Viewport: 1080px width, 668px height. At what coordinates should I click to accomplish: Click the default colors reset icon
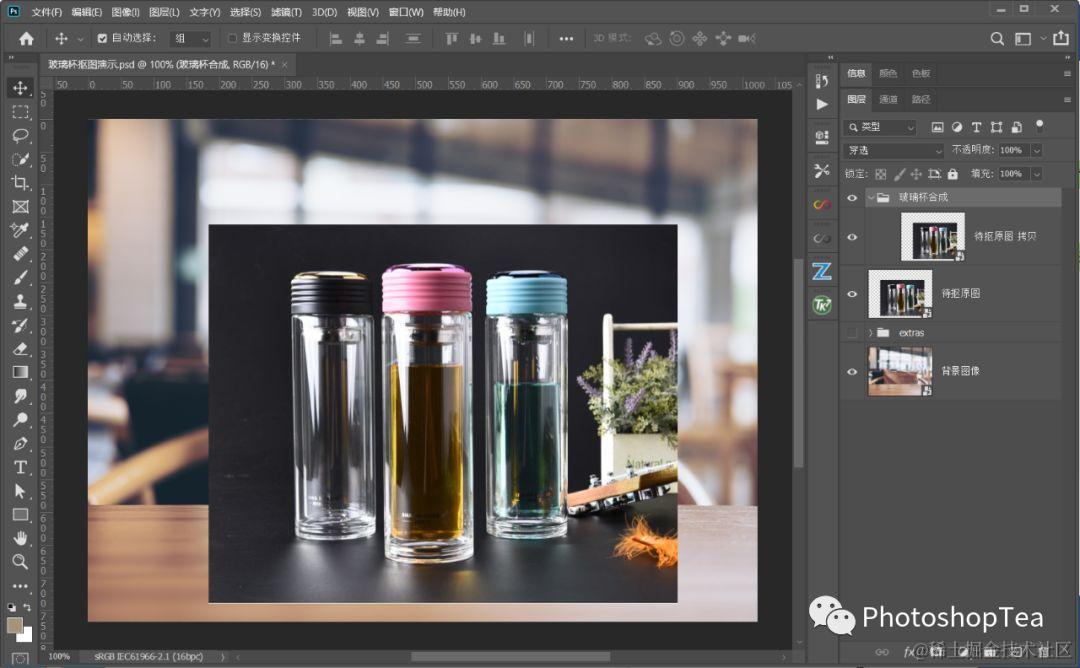(x=12, y=607)
